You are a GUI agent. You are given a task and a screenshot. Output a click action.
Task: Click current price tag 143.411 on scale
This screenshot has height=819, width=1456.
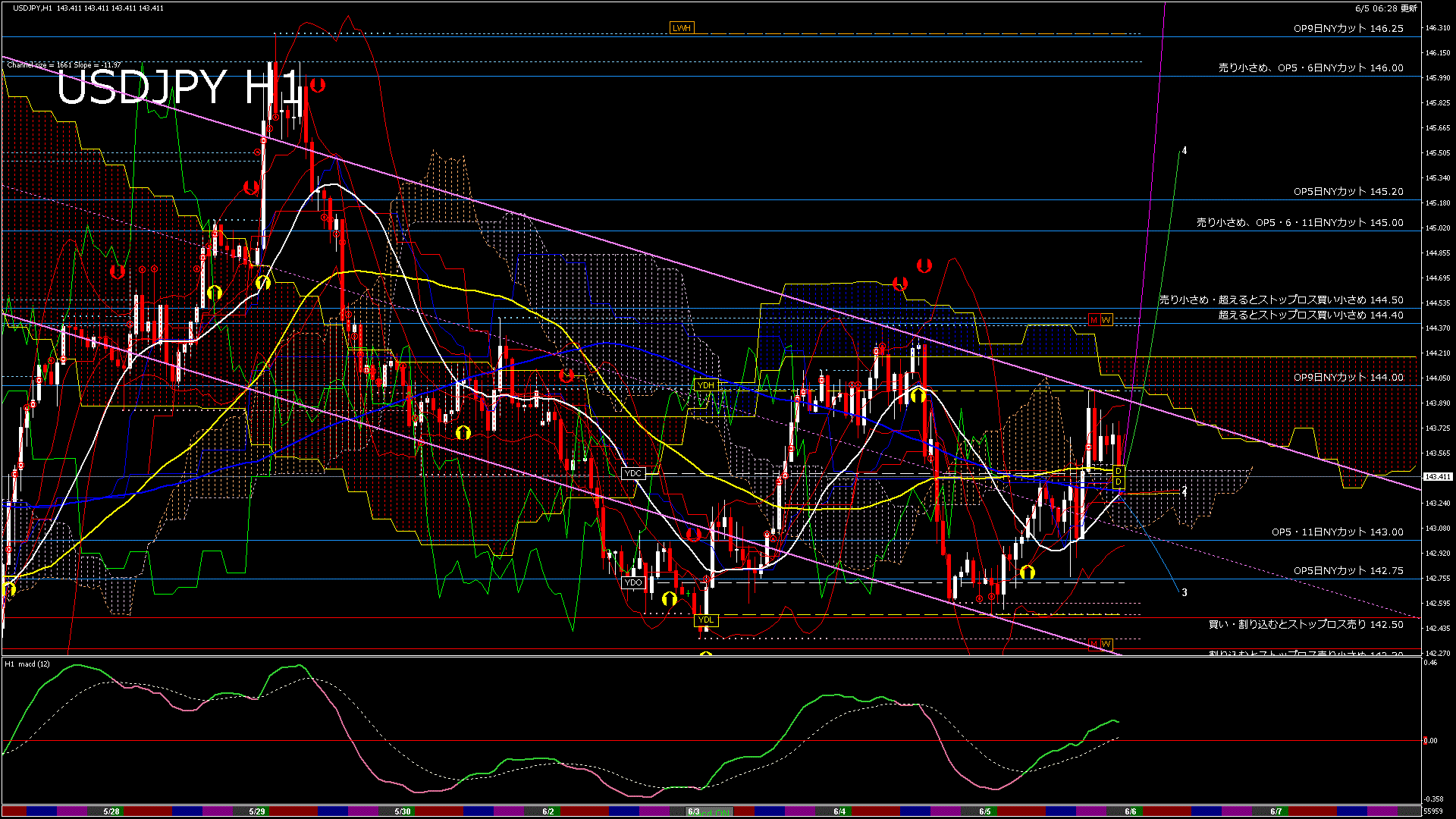pyautogui.click(x=1437, y=477)
